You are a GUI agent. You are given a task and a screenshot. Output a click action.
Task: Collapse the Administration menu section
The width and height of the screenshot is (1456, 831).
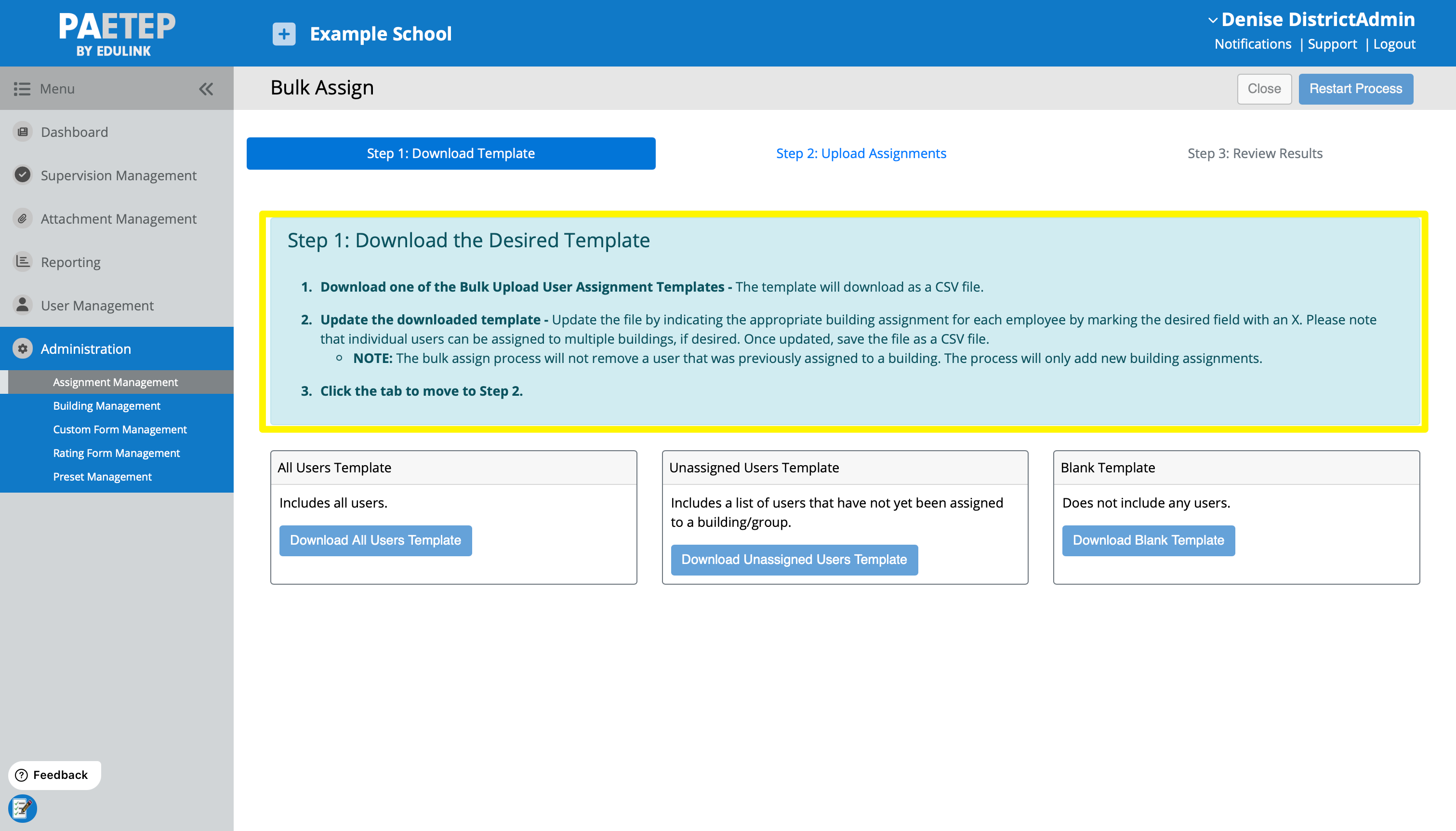[x=86, y=348]
